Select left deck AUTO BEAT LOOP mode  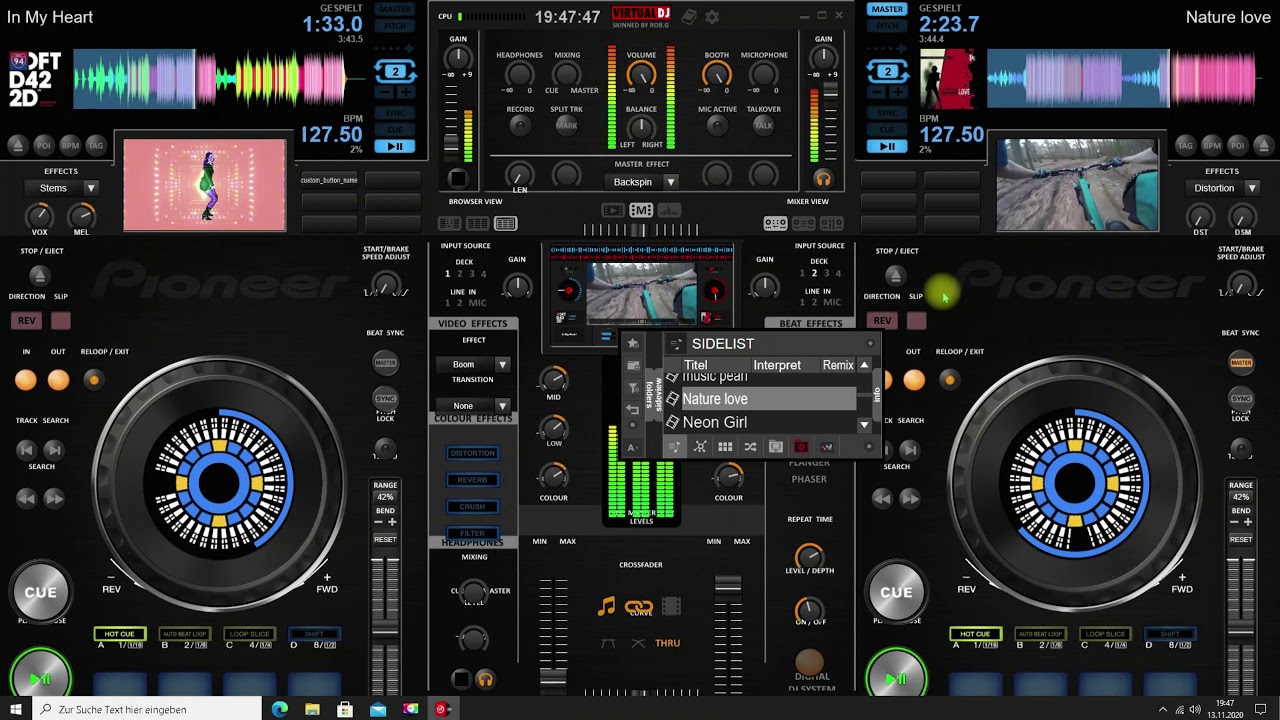[184, 633]
